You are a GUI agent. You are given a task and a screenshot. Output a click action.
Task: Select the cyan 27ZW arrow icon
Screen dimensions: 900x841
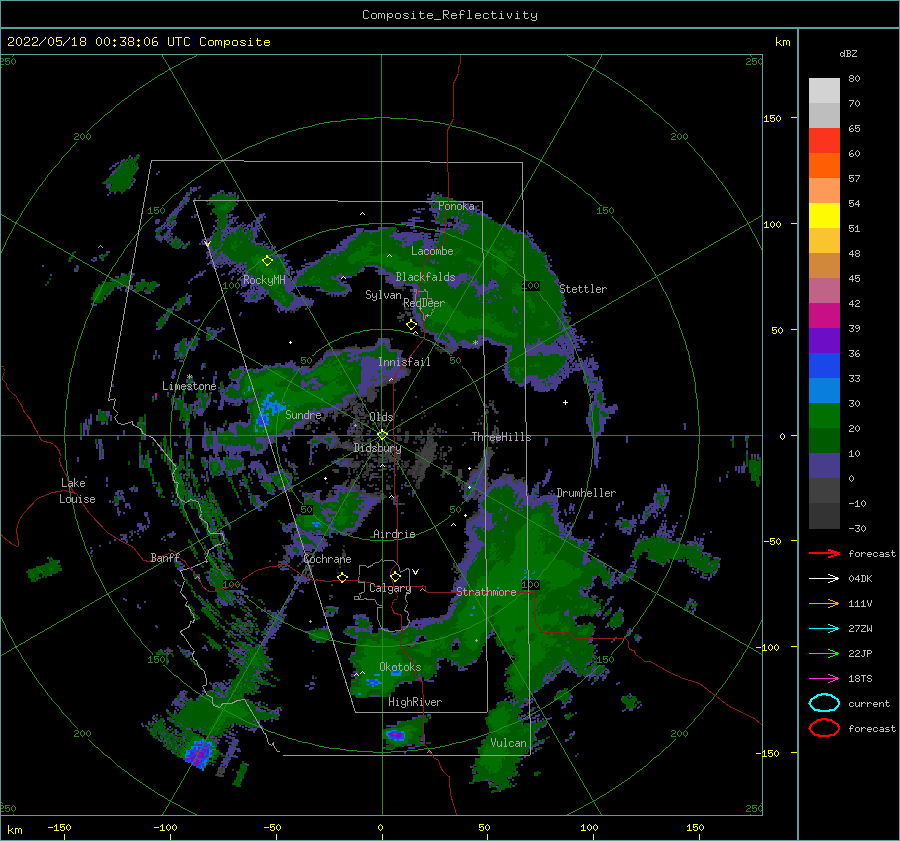824,629
